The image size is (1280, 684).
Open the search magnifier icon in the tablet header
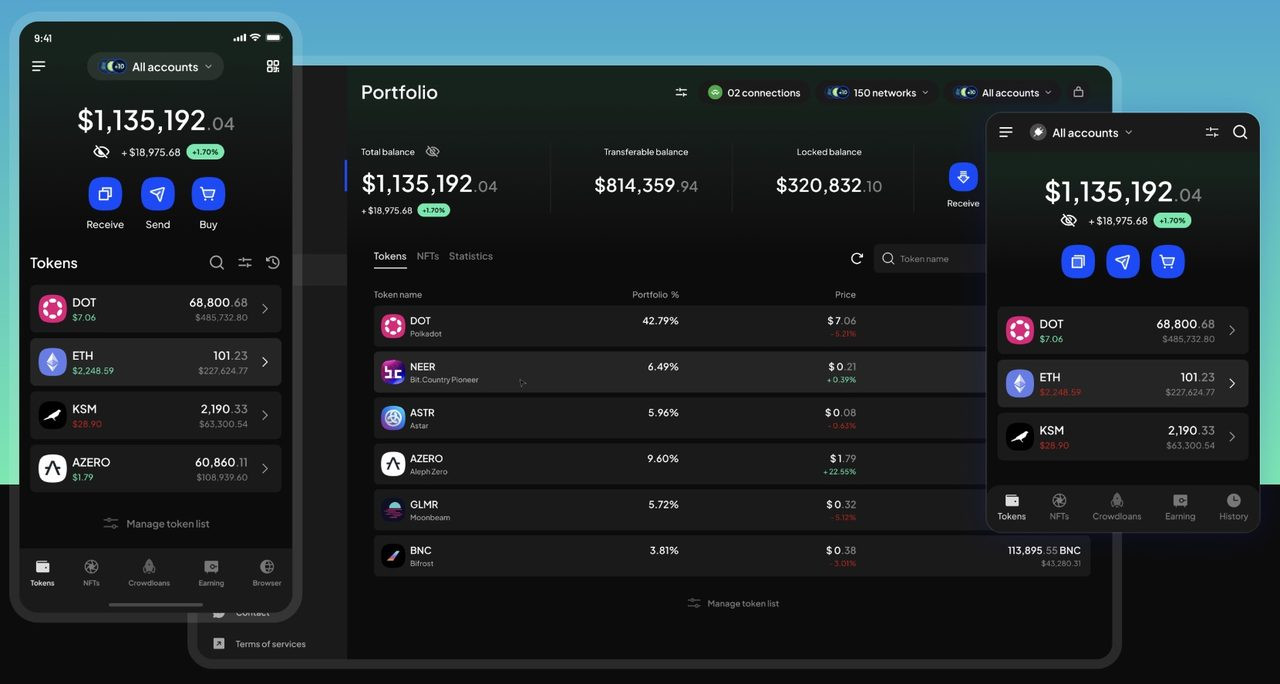coord(1240,131)
